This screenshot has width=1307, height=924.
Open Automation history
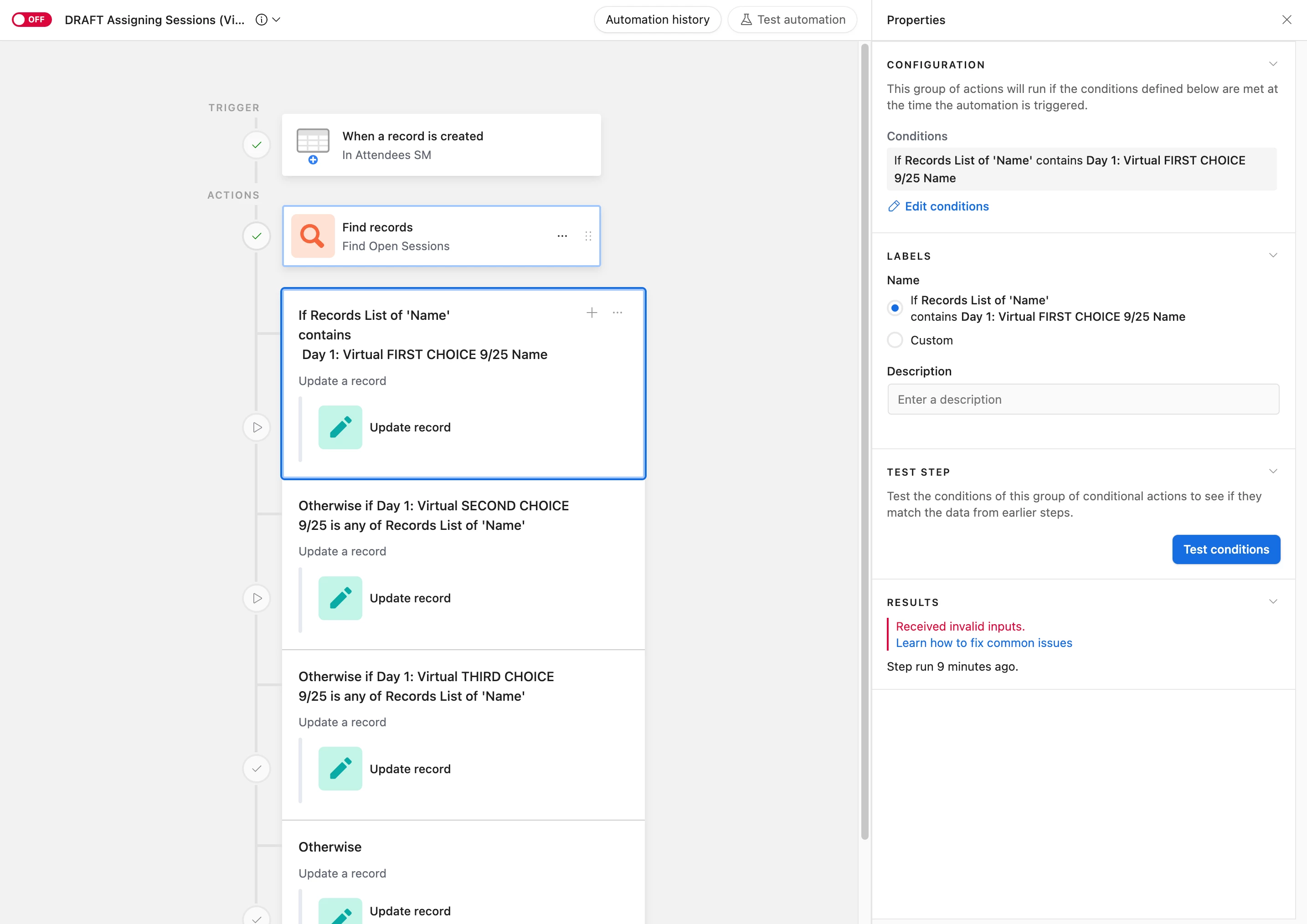pyautogui.click(x=657, y=19)
